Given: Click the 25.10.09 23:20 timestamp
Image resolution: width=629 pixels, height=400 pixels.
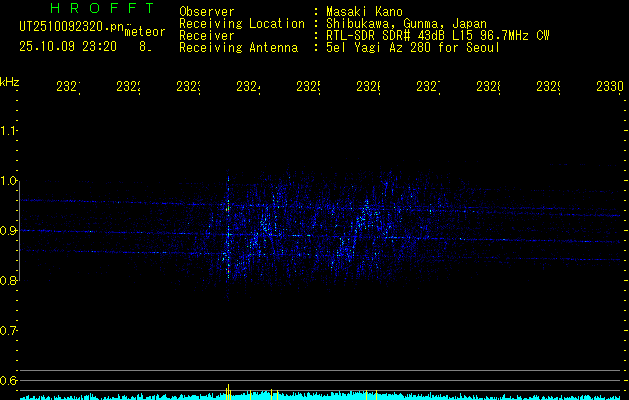Looking at the screenshot, I should pyautogui.click(x=69, y=45).
